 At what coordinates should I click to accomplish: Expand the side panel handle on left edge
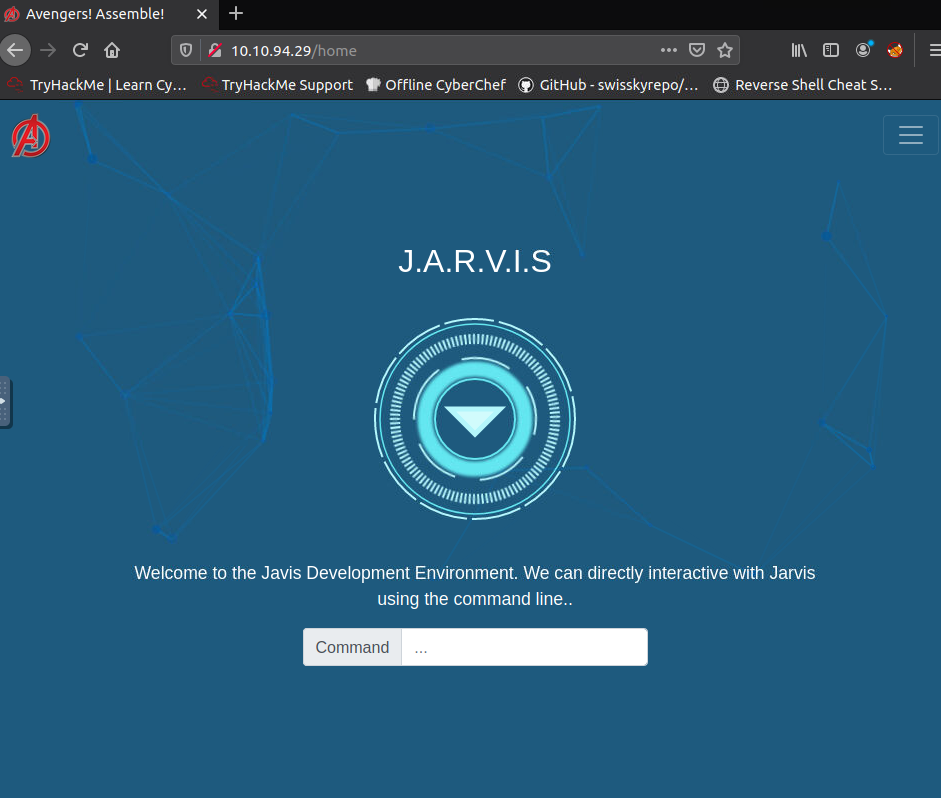click(x=5, y=401)
